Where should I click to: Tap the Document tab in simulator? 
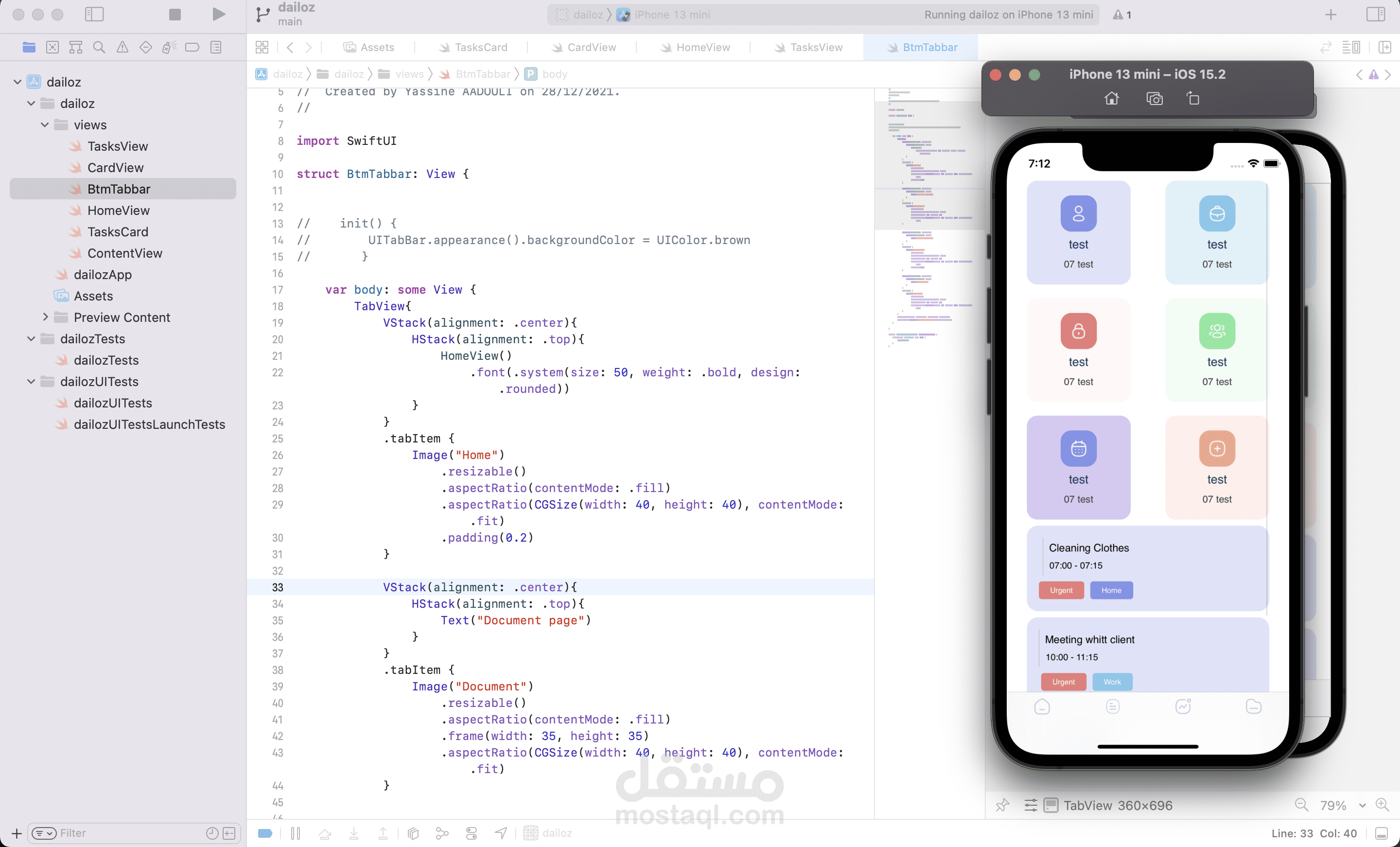pos(1113,706)
